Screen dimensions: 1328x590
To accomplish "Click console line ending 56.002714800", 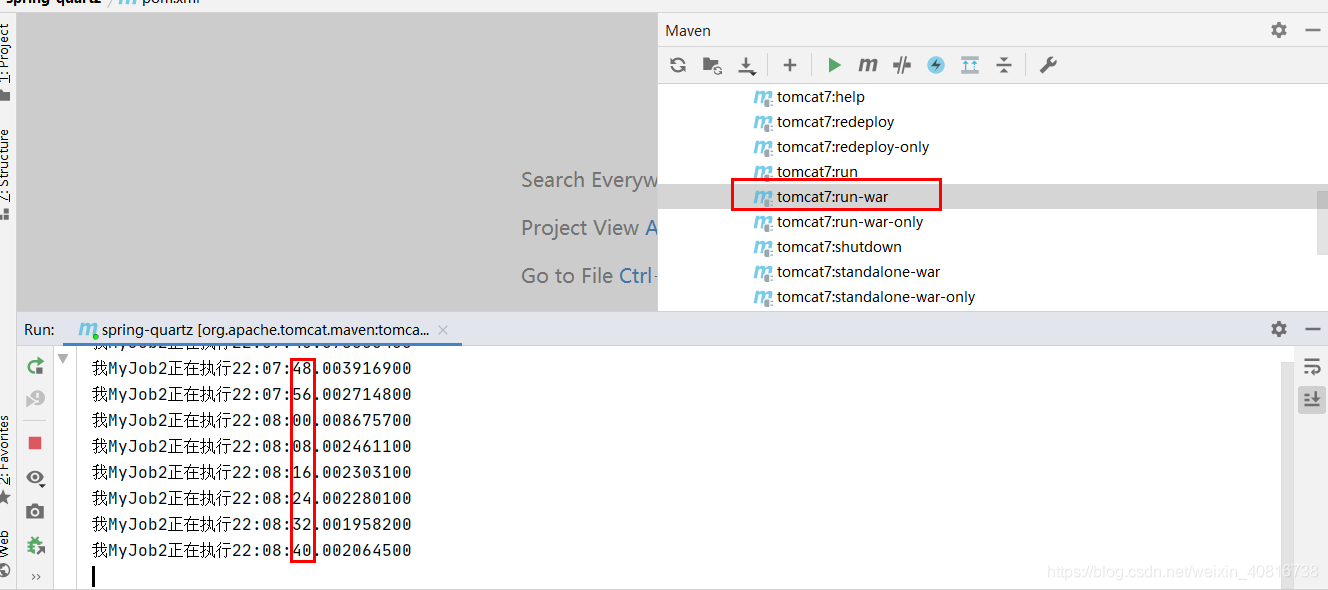I will pyautogui.click(x=252, y=395).
